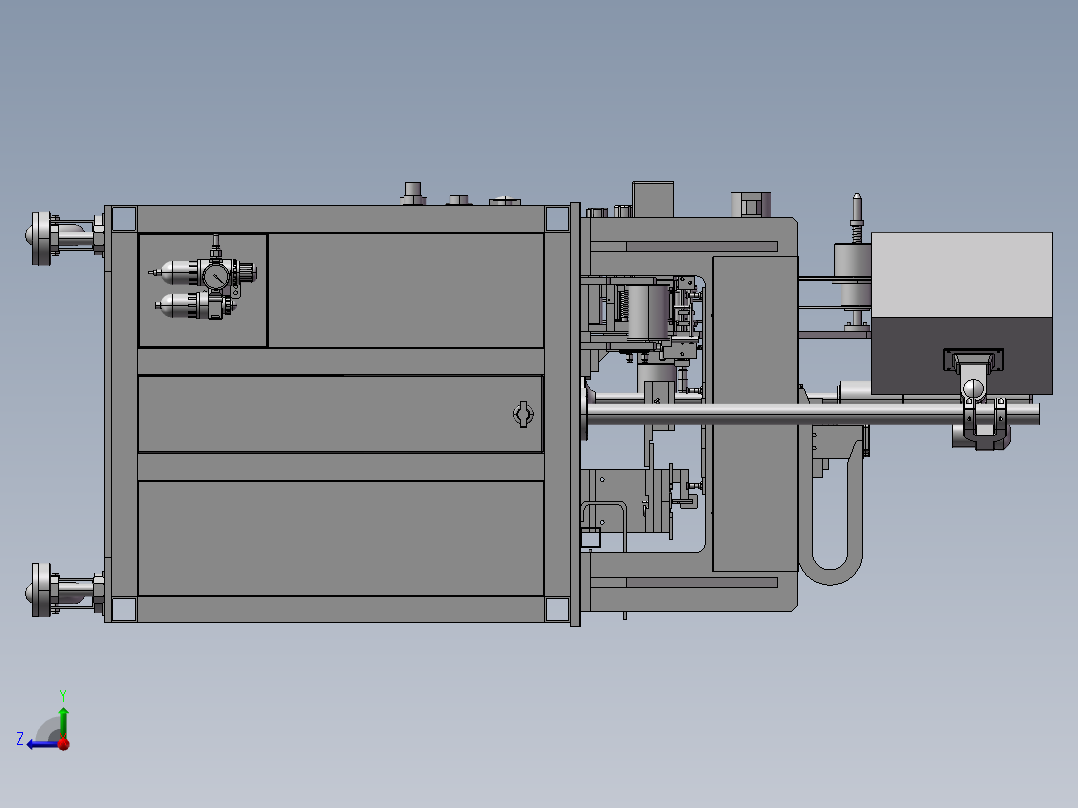Select the dark gray lower half of the right-side box
Viewport: 1078px width, 808px height.
pyautogui.click(x=962, y=356)
